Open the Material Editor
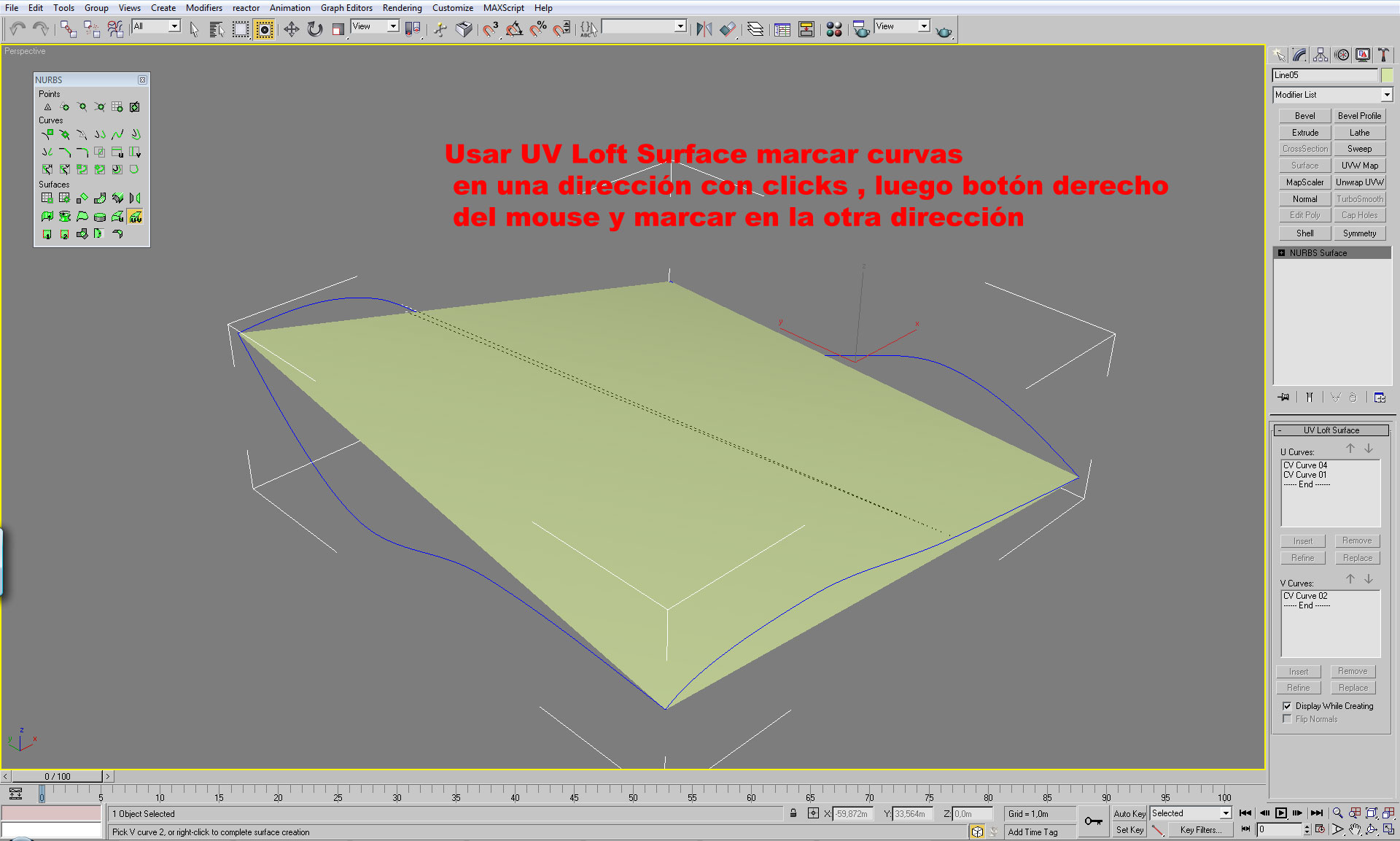The width and height of the screenshot is (1400, 841). tap(834, 29)
